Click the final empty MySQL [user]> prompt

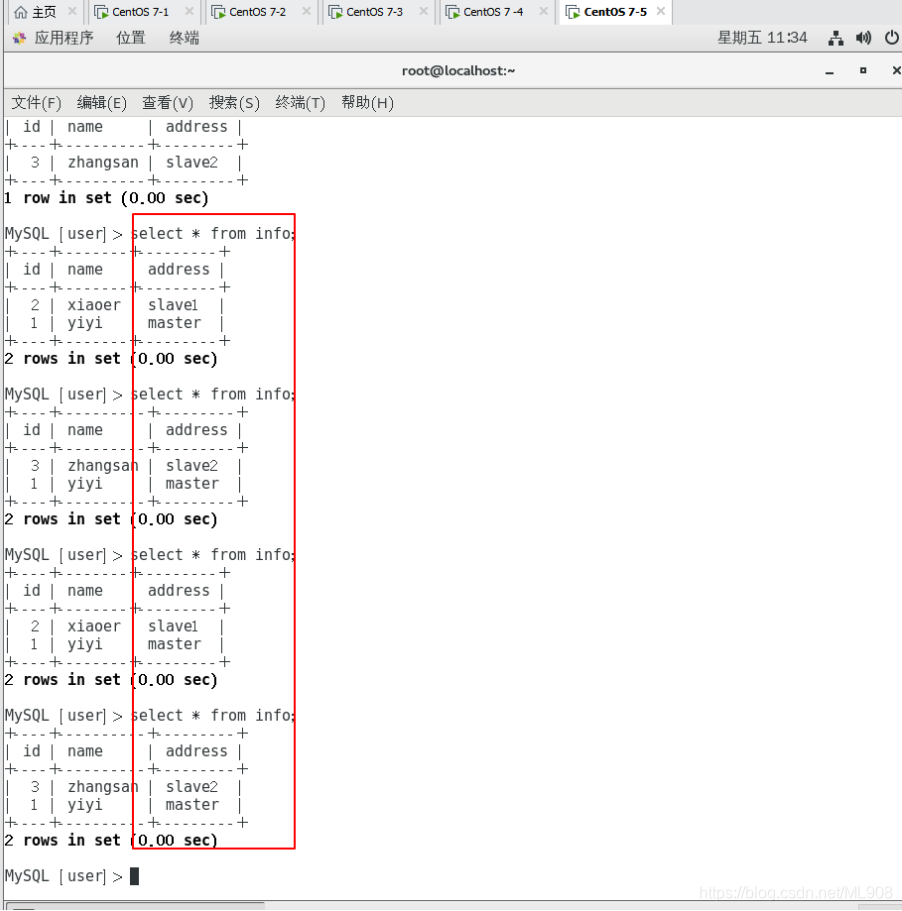63,876
